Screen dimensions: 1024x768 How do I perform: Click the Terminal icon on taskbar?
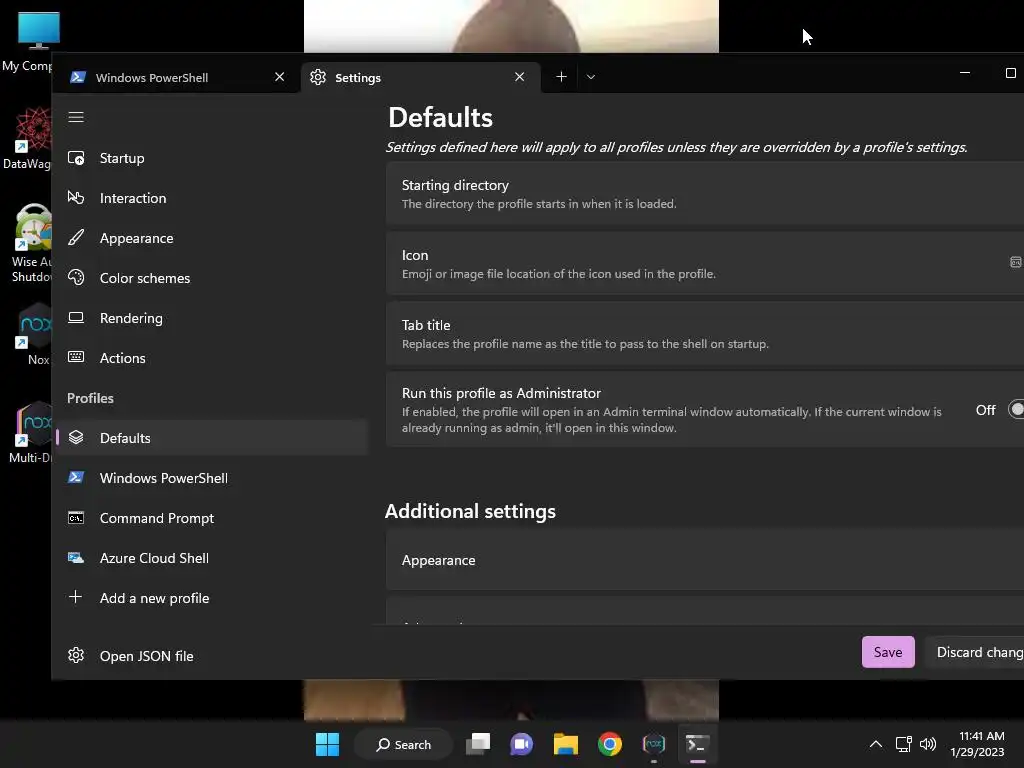(697, 744)
